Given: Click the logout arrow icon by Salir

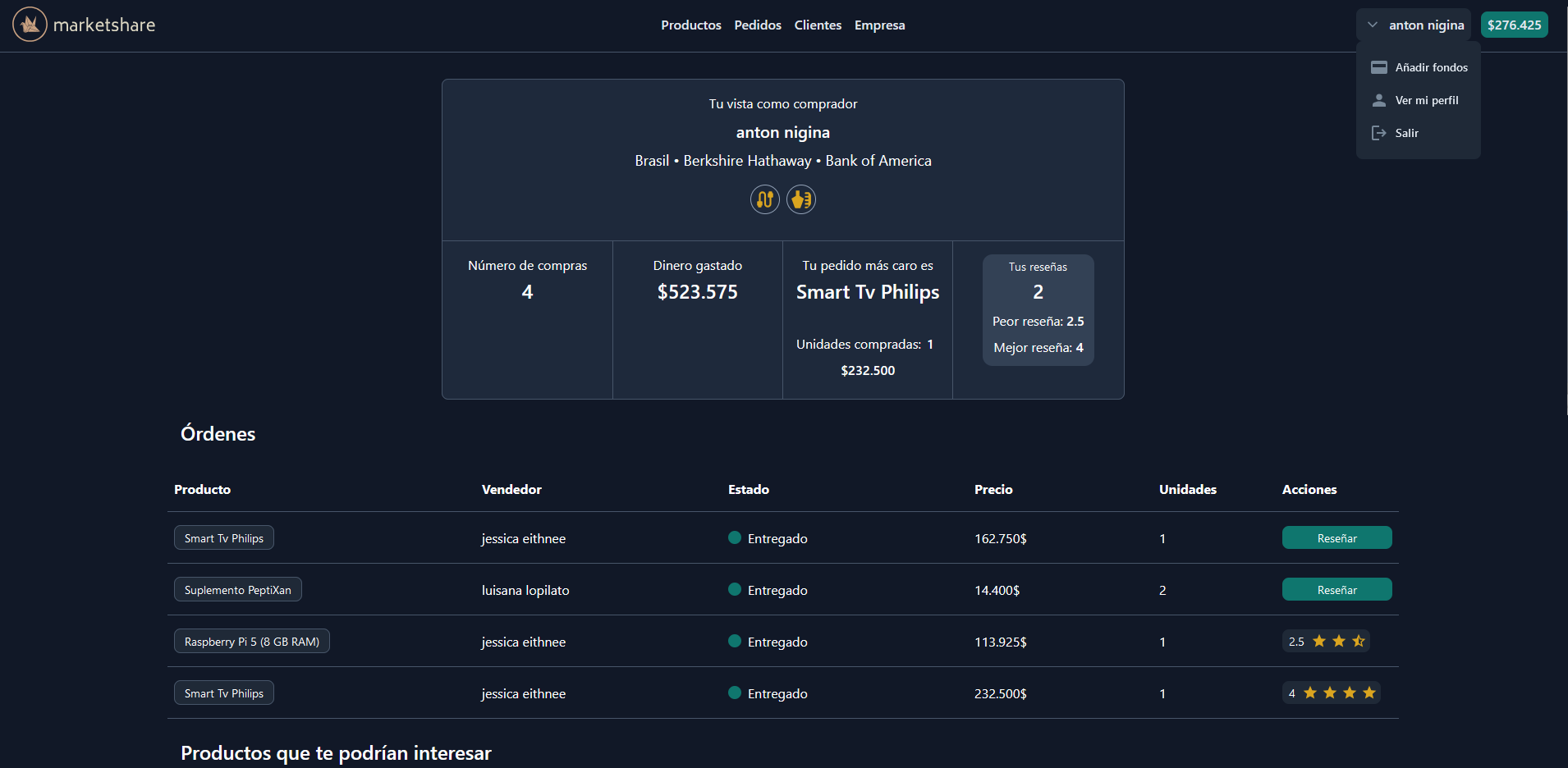Looking at the screenshot, I should 1379,133.
